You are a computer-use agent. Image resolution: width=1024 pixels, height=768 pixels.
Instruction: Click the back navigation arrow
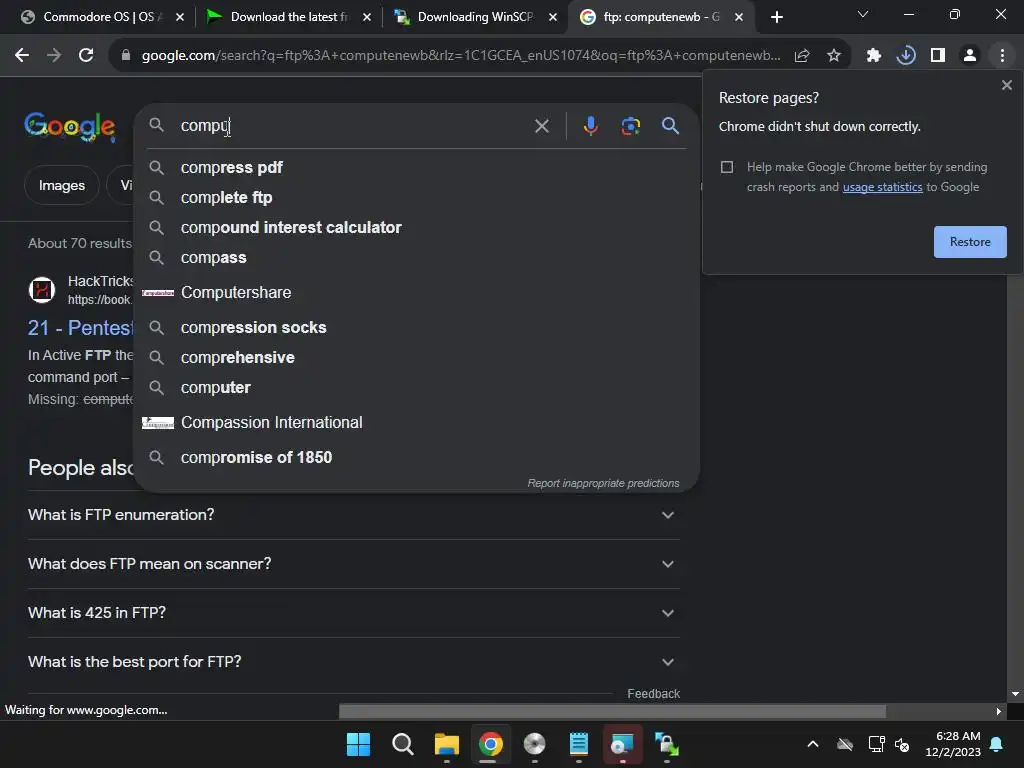pyautogui.click(x=22, y=56)
